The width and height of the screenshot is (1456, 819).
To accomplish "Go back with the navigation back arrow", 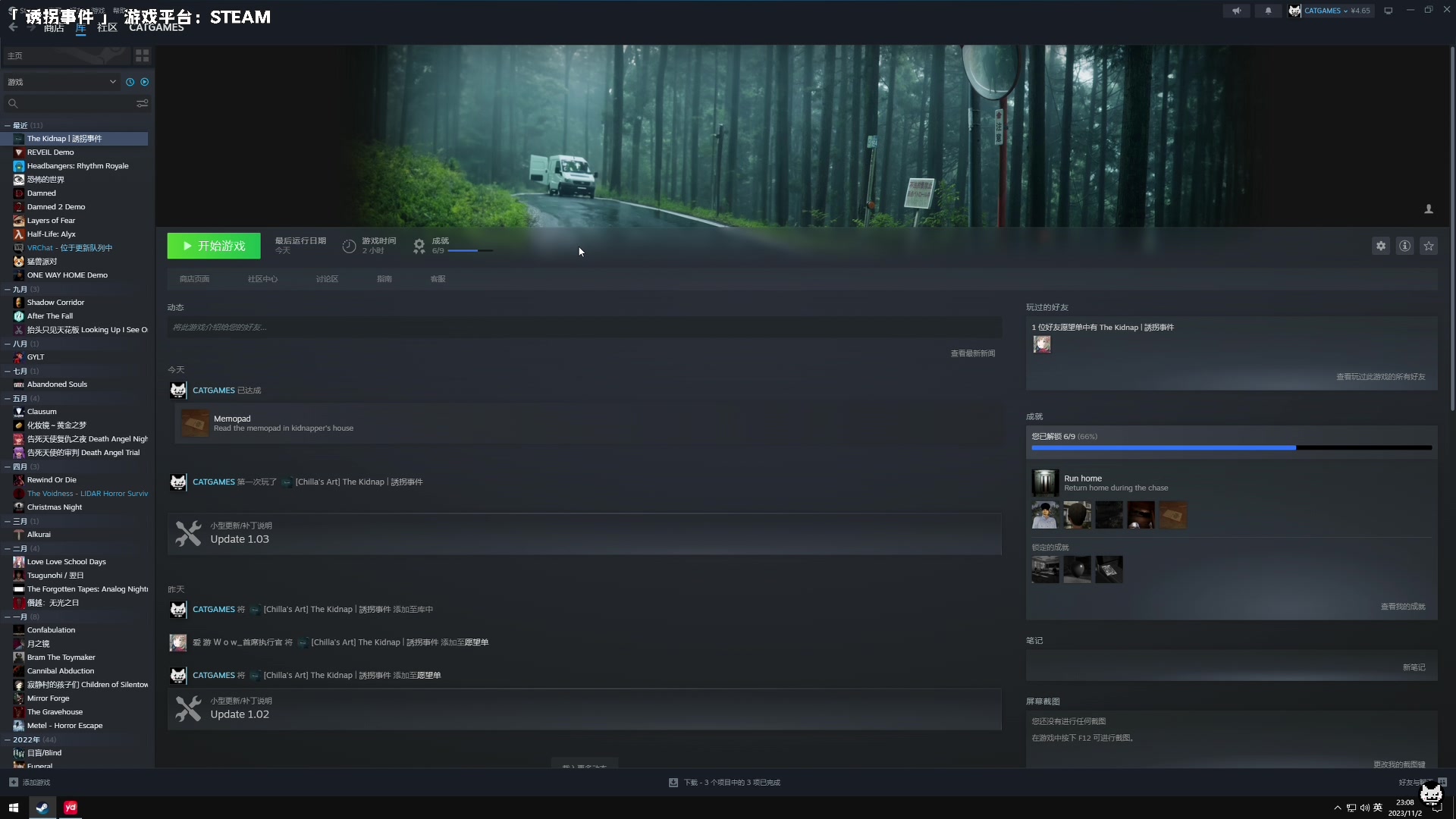I will coord(13,27).
